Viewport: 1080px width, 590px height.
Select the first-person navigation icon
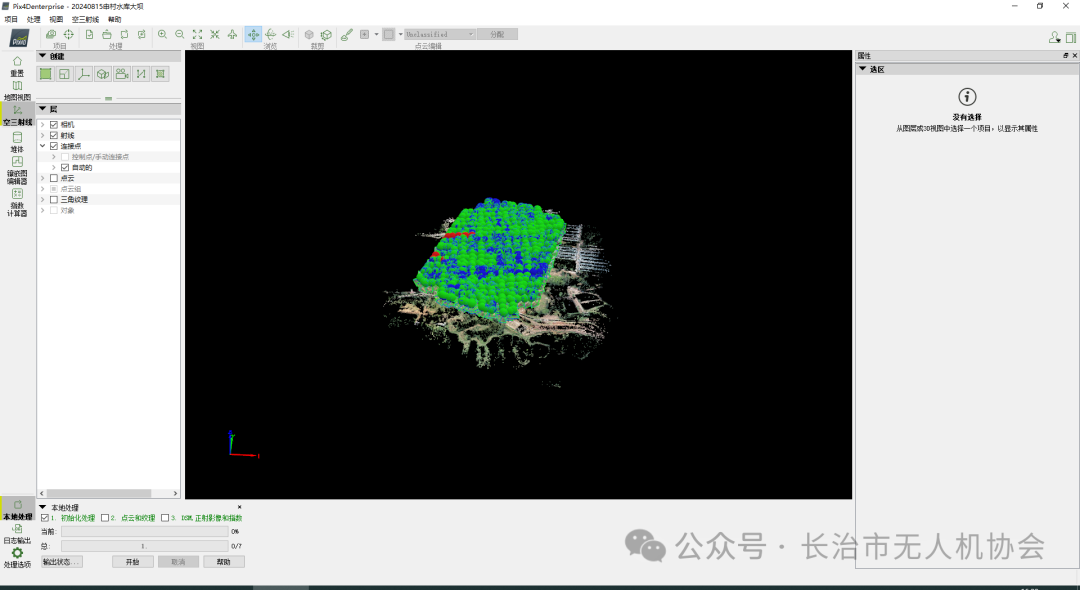[288, 34]
